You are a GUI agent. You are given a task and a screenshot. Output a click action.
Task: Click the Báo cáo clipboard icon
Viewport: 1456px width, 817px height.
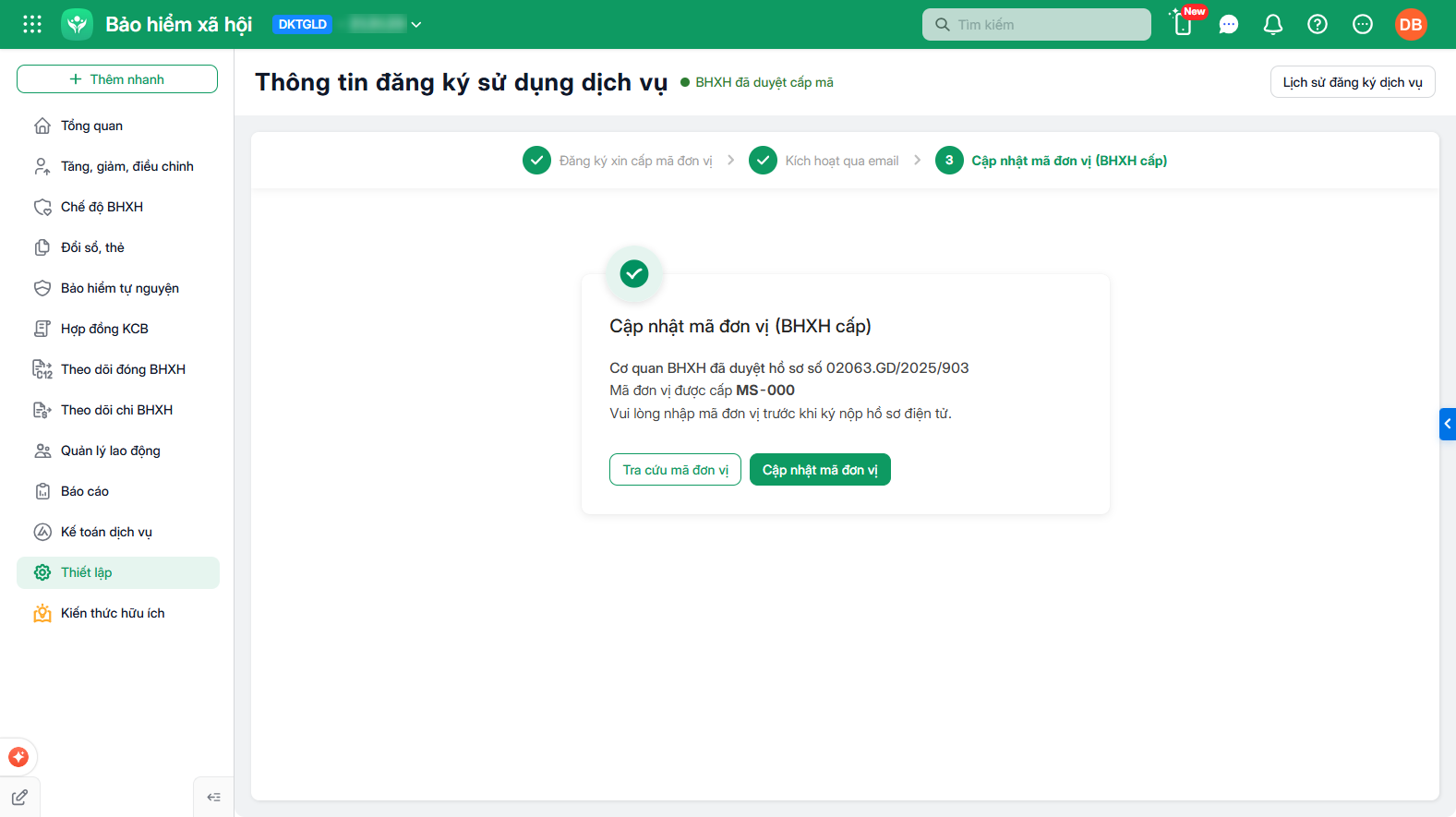click(x=42, y=491)
